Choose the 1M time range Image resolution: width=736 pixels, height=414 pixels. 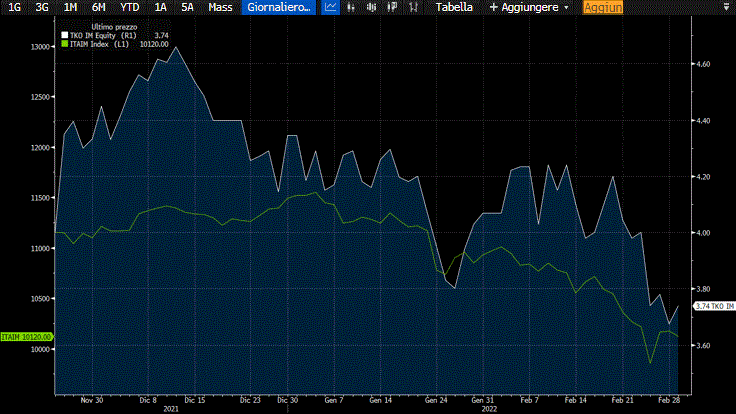[x=70, y=7]
